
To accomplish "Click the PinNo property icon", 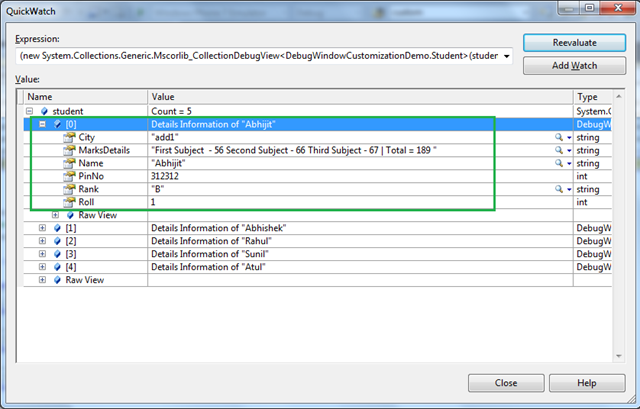I will (69, 176).
